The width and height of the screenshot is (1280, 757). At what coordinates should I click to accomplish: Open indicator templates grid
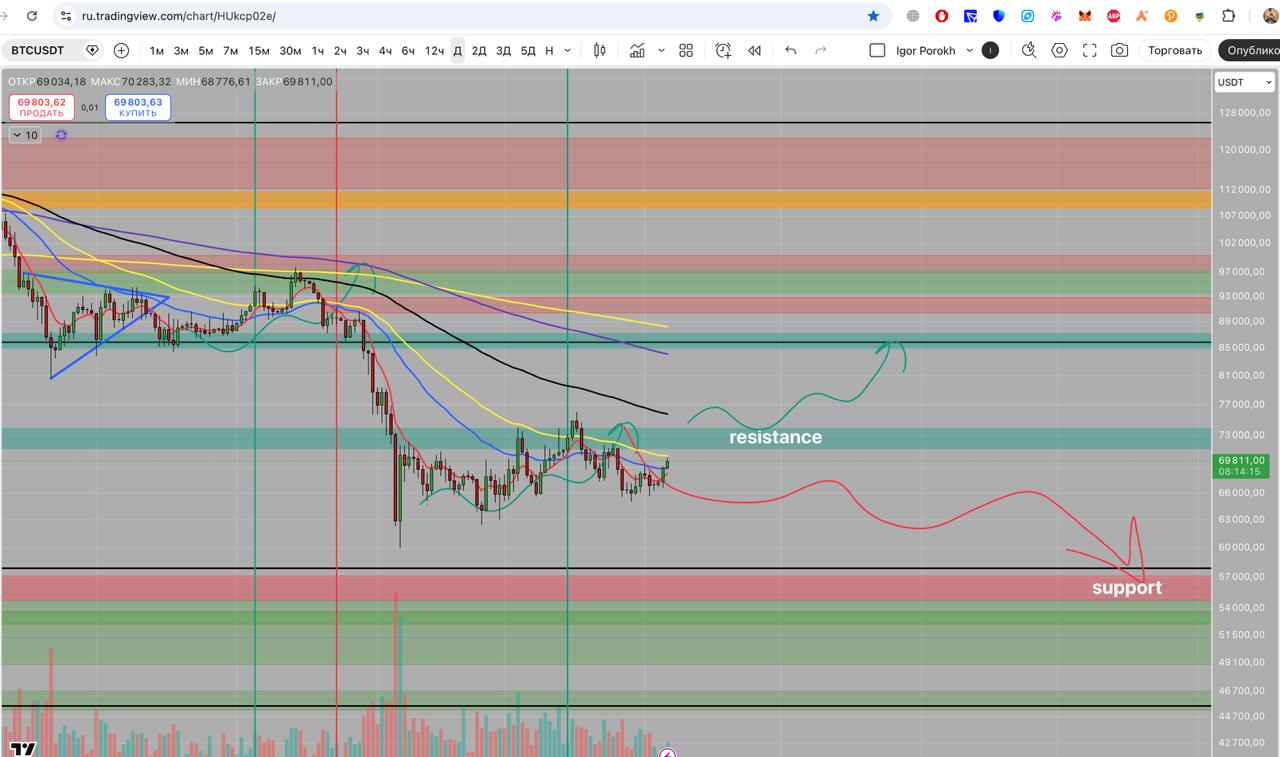coord(686,50)
